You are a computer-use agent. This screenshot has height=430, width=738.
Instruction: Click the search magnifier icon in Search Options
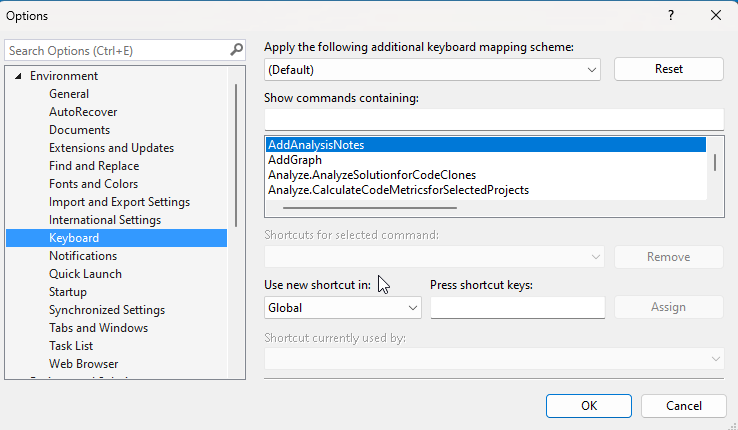236,49
